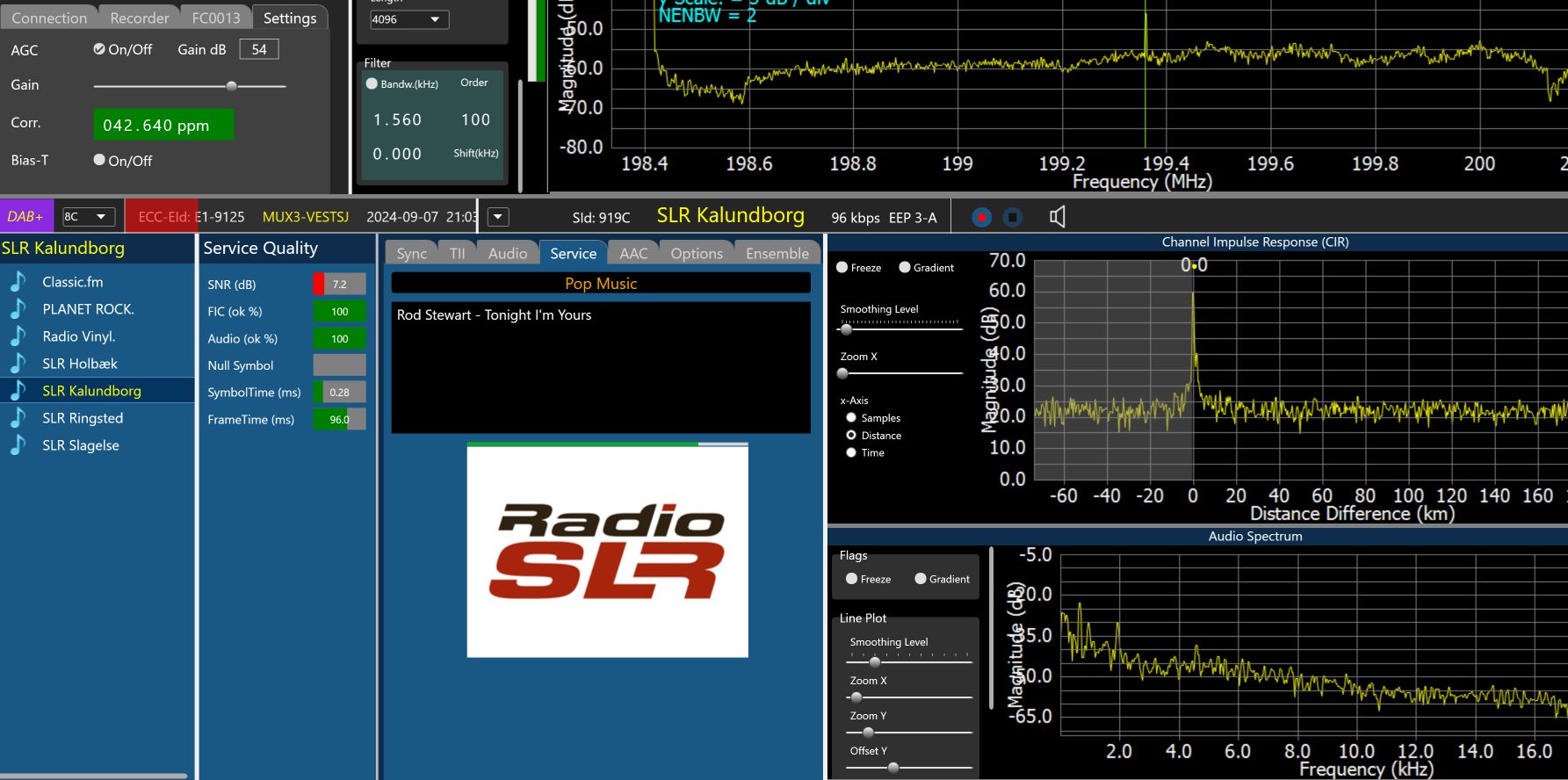Mute audio with the speaker icon

click(x=1058, y=217)
